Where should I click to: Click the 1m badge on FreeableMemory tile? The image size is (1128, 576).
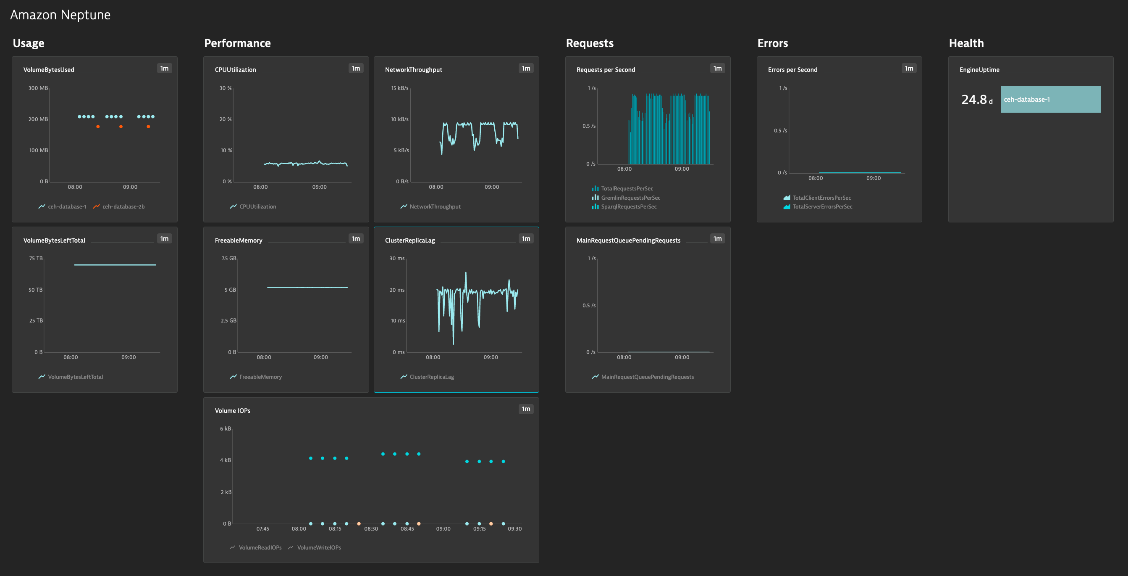(355, 239)
